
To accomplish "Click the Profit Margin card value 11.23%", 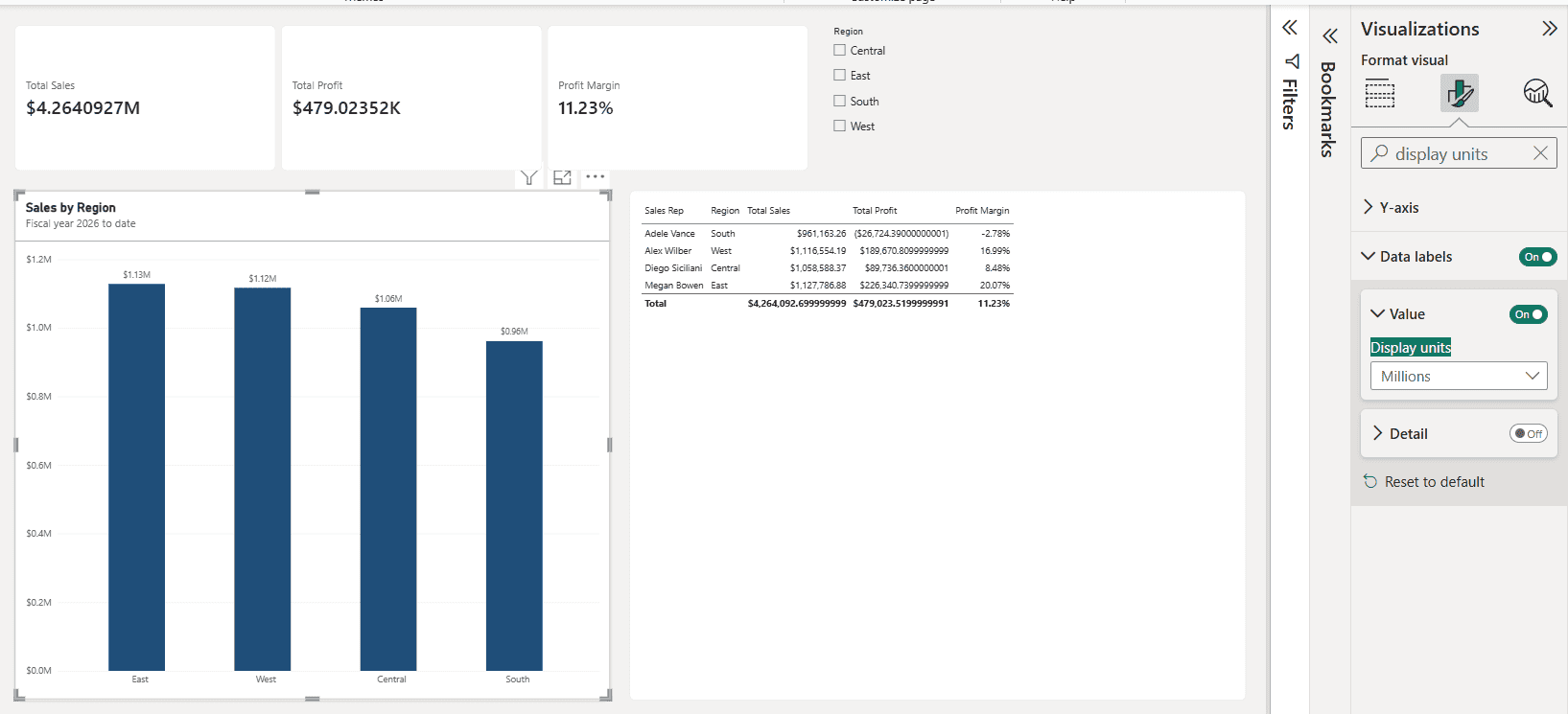I will click(585, 108).
